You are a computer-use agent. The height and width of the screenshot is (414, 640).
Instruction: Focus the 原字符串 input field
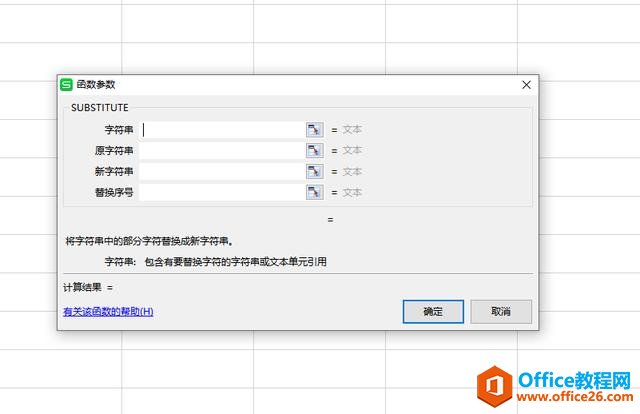tap(222, 150)
